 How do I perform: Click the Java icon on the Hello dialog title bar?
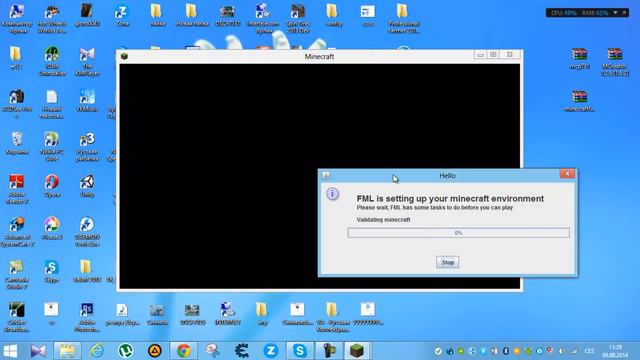coord(326,176)
